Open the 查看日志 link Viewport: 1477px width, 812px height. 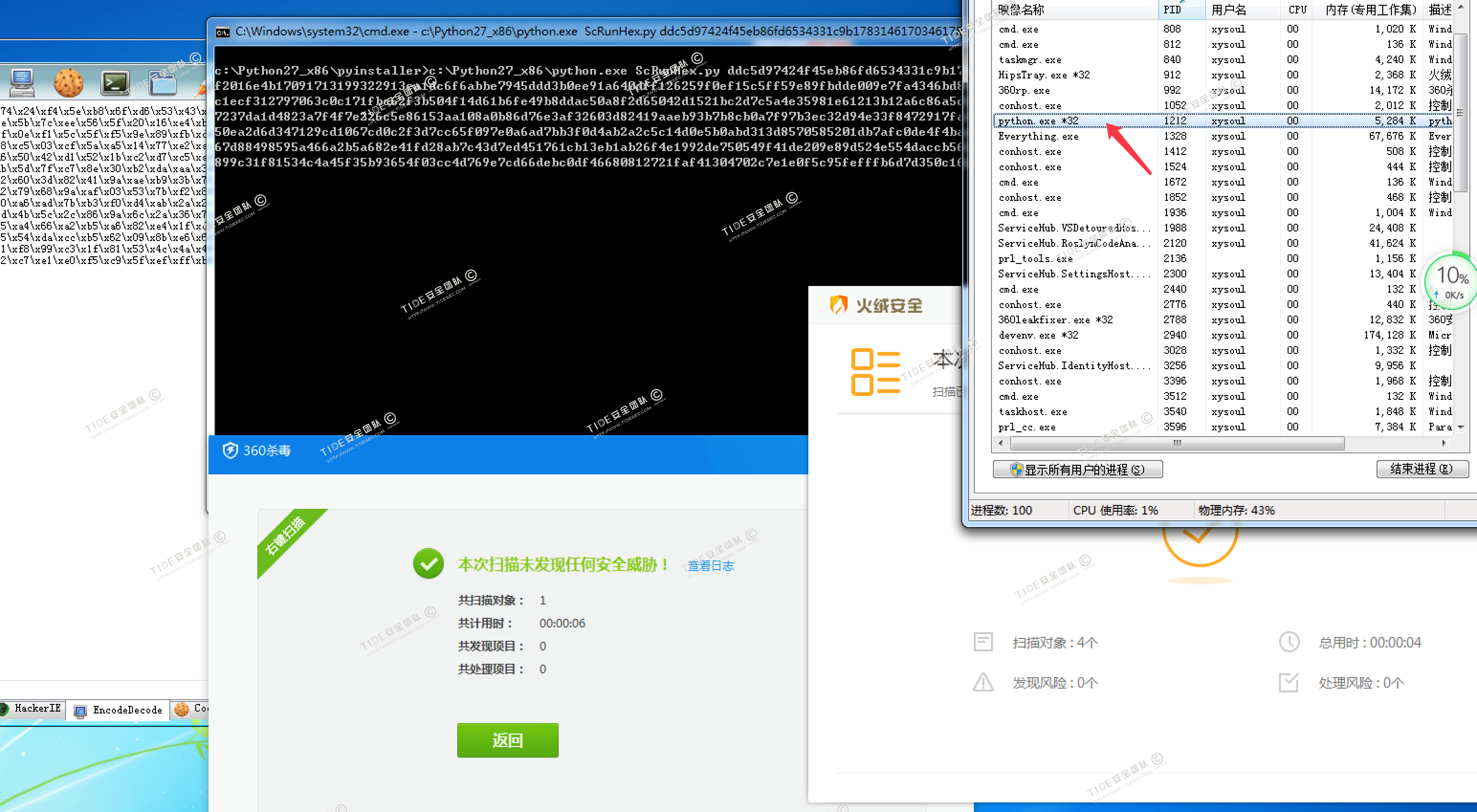click(x=710, y=566)
